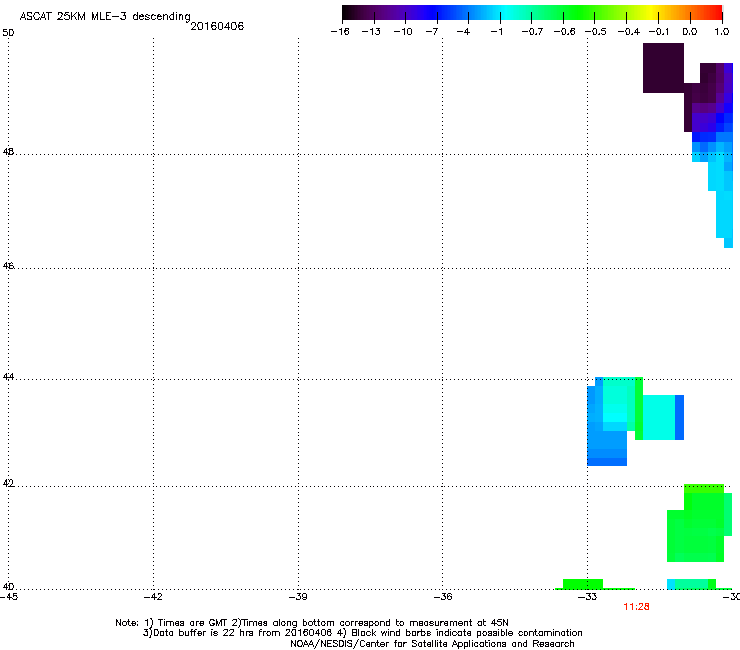740x650 pixels.
Task: Click the date label 20160406 under title
Action: pos(217,26)
